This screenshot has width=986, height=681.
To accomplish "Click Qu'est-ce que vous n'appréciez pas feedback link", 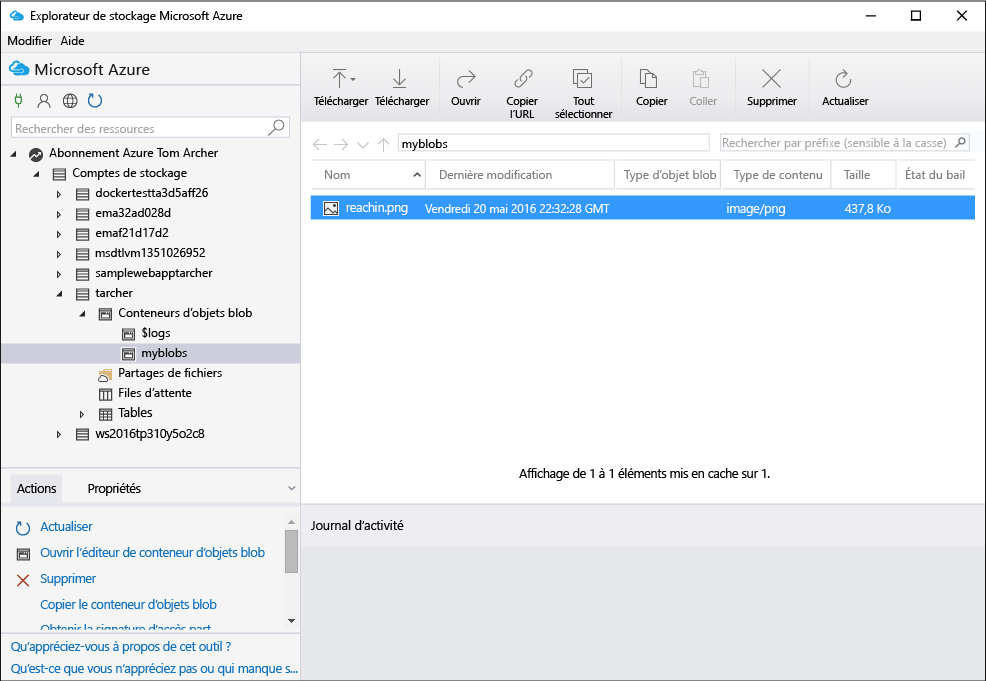I will (x=154, y=668).
